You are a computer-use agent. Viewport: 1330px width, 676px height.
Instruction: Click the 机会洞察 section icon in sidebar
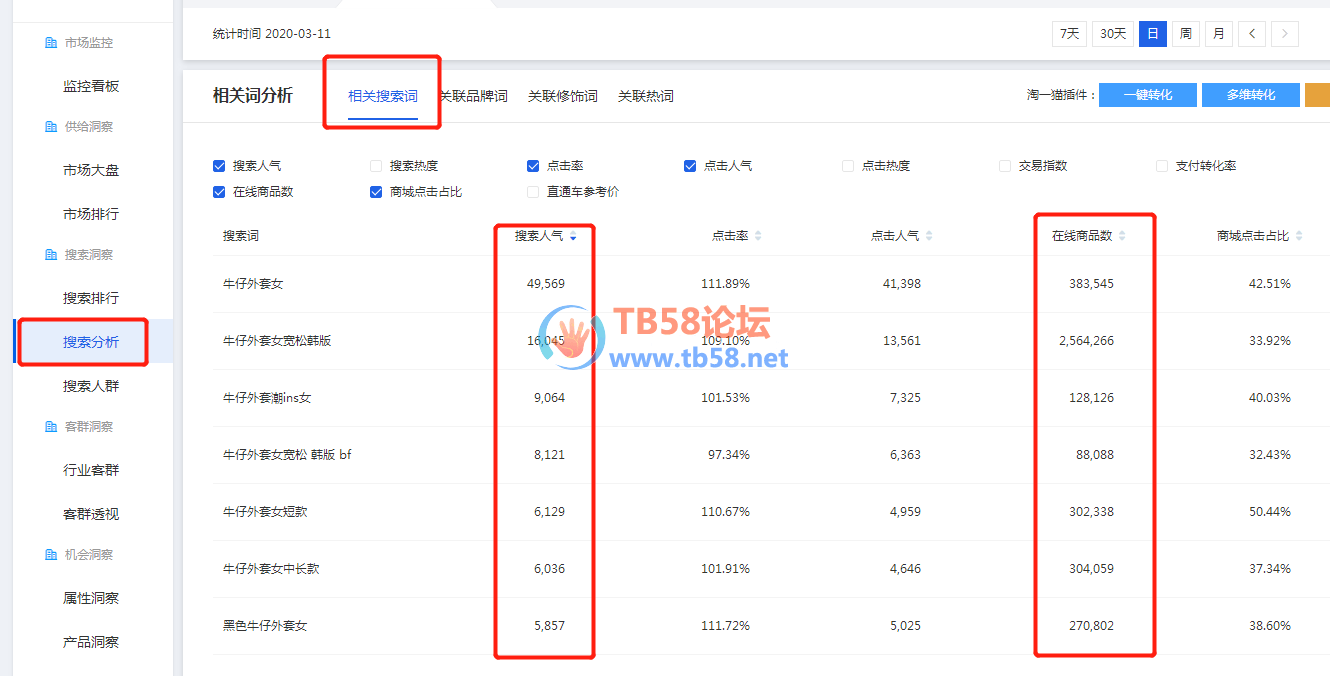(51, 555)
